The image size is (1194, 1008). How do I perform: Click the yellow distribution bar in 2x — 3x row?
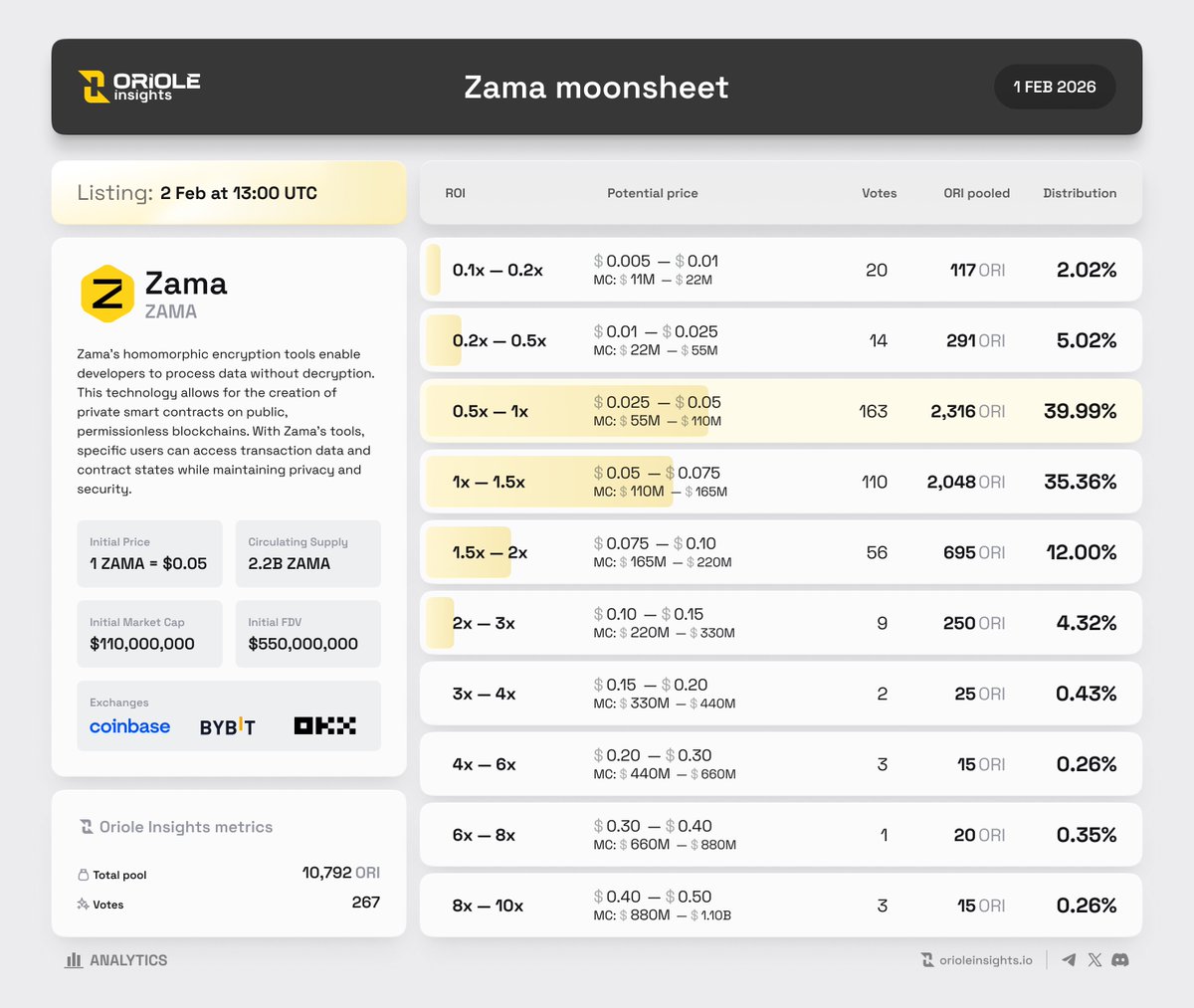(440, 623)
